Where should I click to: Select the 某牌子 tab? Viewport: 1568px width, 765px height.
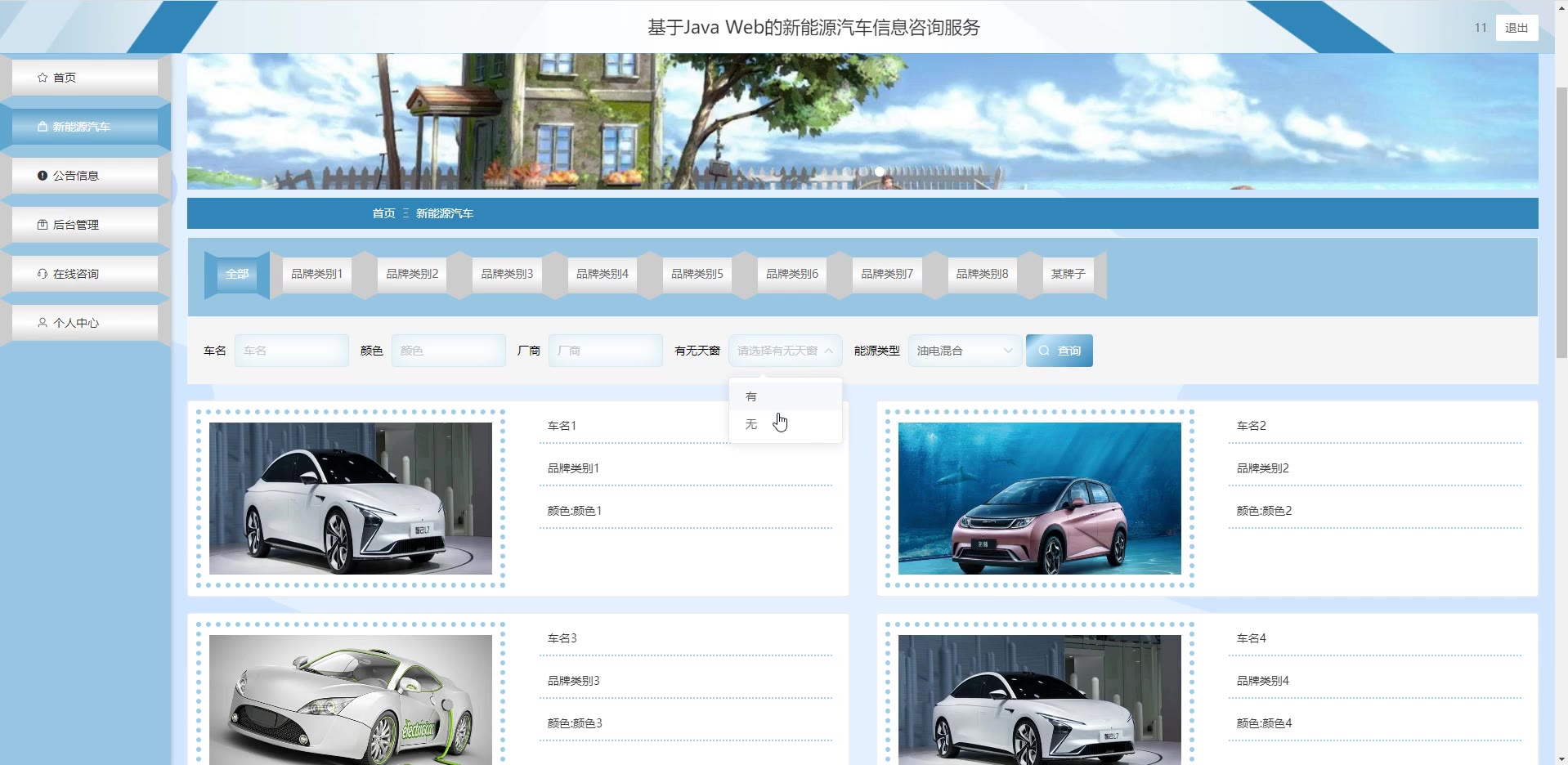tap(1068, 274)
